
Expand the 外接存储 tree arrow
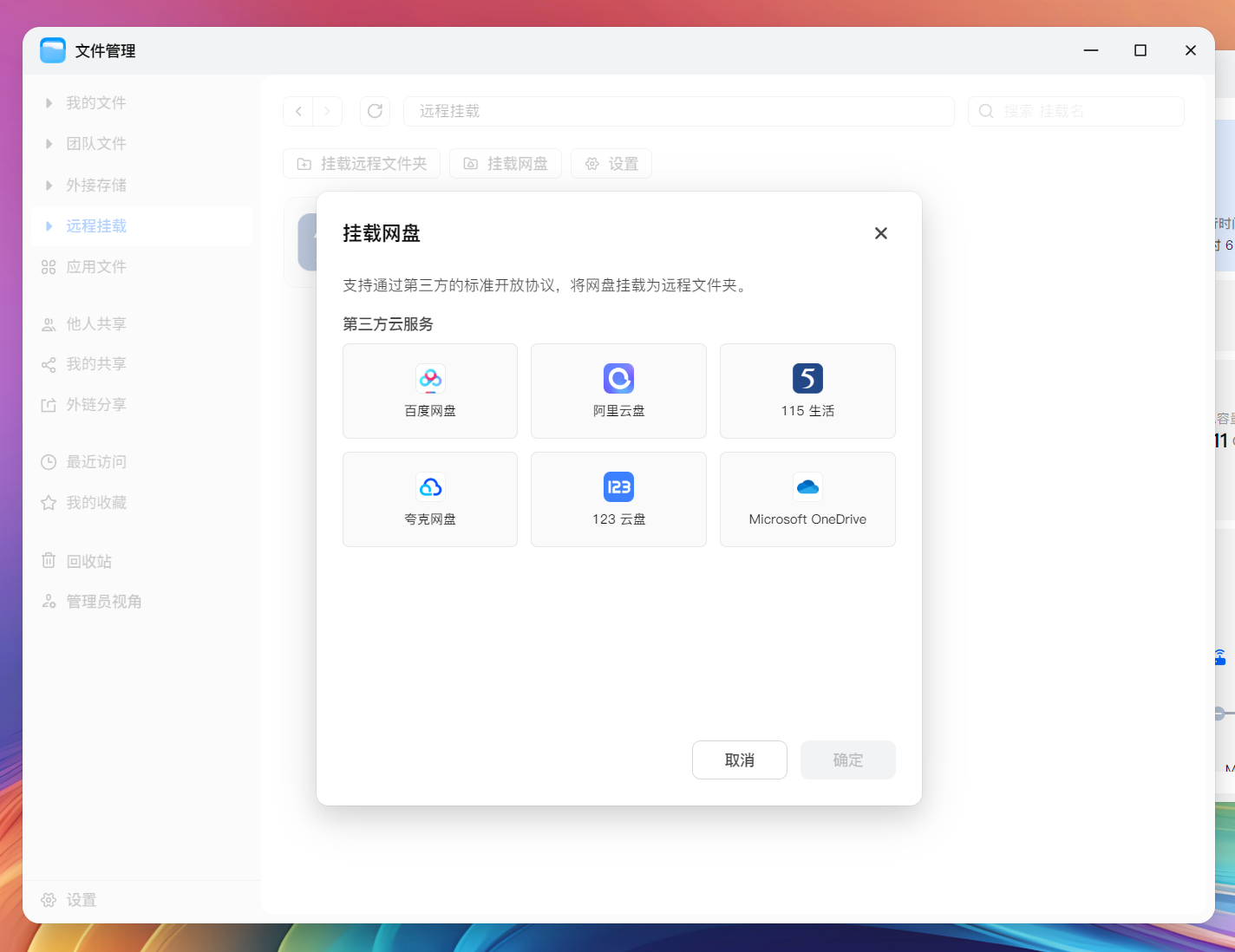click(49, 186)
